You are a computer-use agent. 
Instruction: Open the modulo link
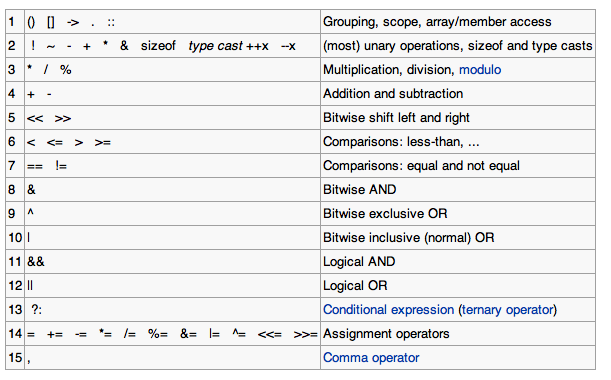point(480,70)
